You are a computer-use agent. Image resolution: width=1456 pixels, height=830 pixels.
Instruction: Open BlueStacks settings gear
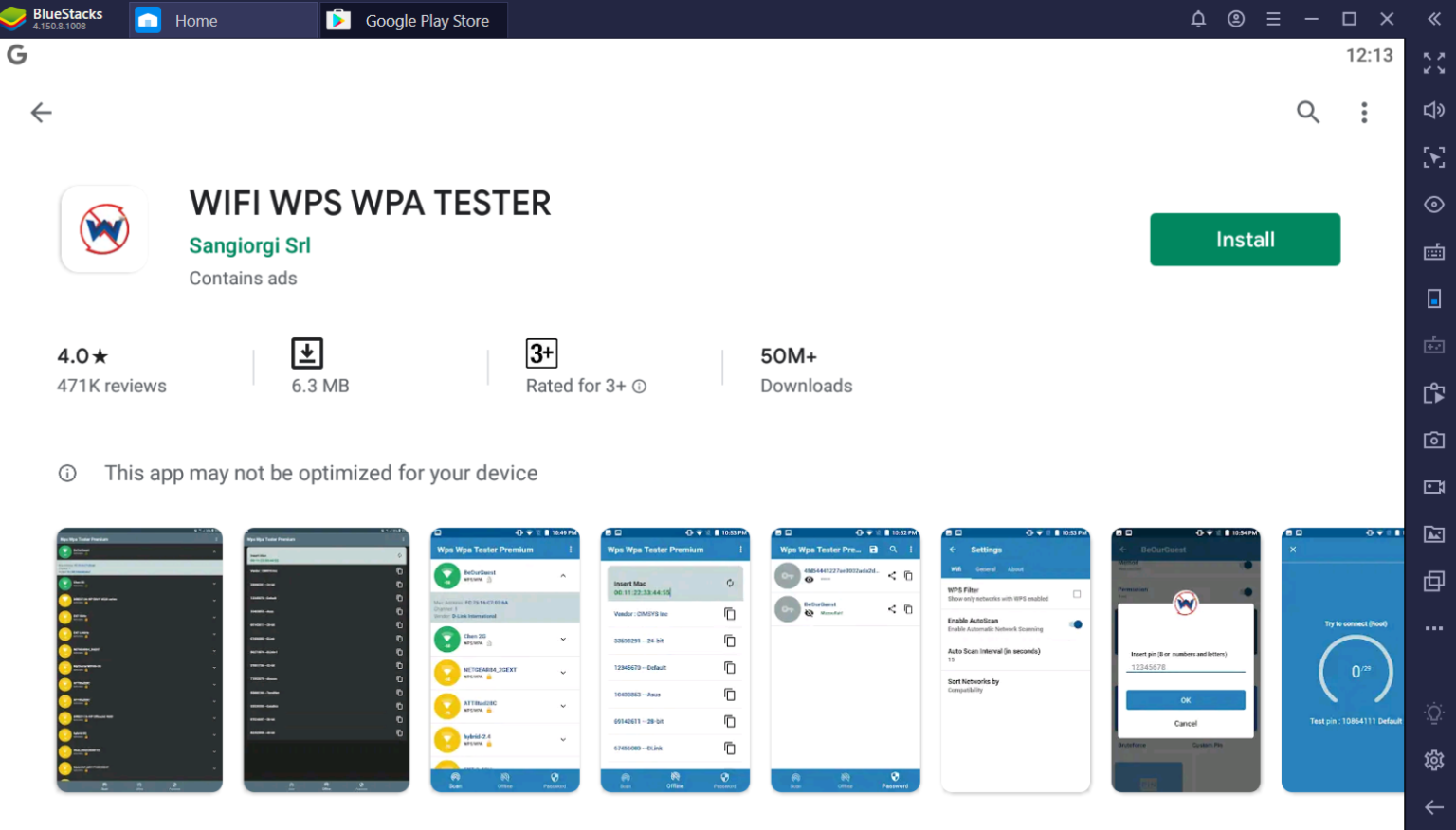[1434, 760]
